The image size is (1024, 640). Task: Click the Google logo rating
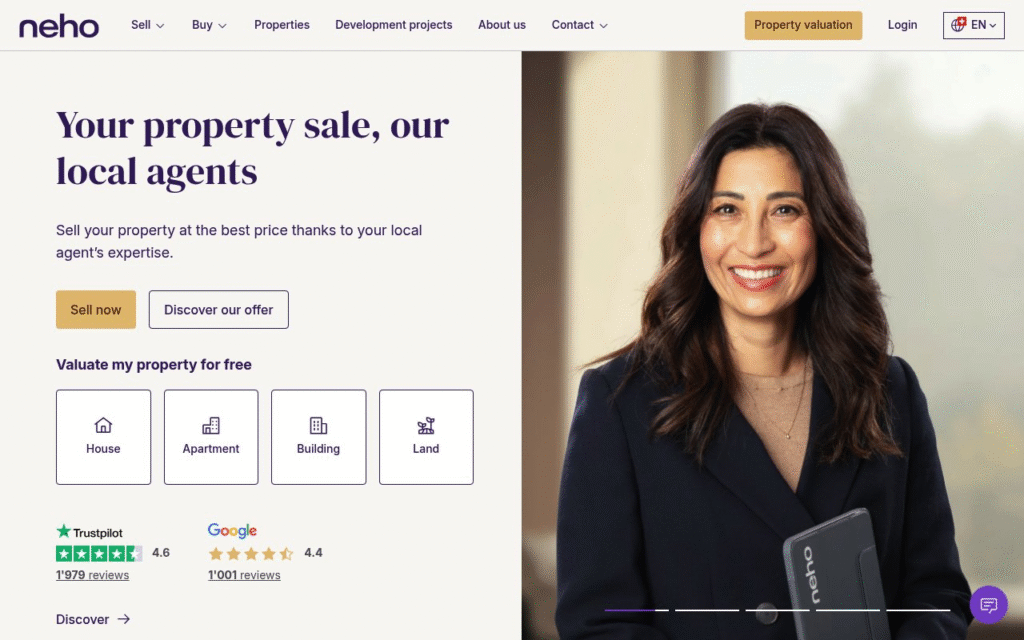(232, 530)
